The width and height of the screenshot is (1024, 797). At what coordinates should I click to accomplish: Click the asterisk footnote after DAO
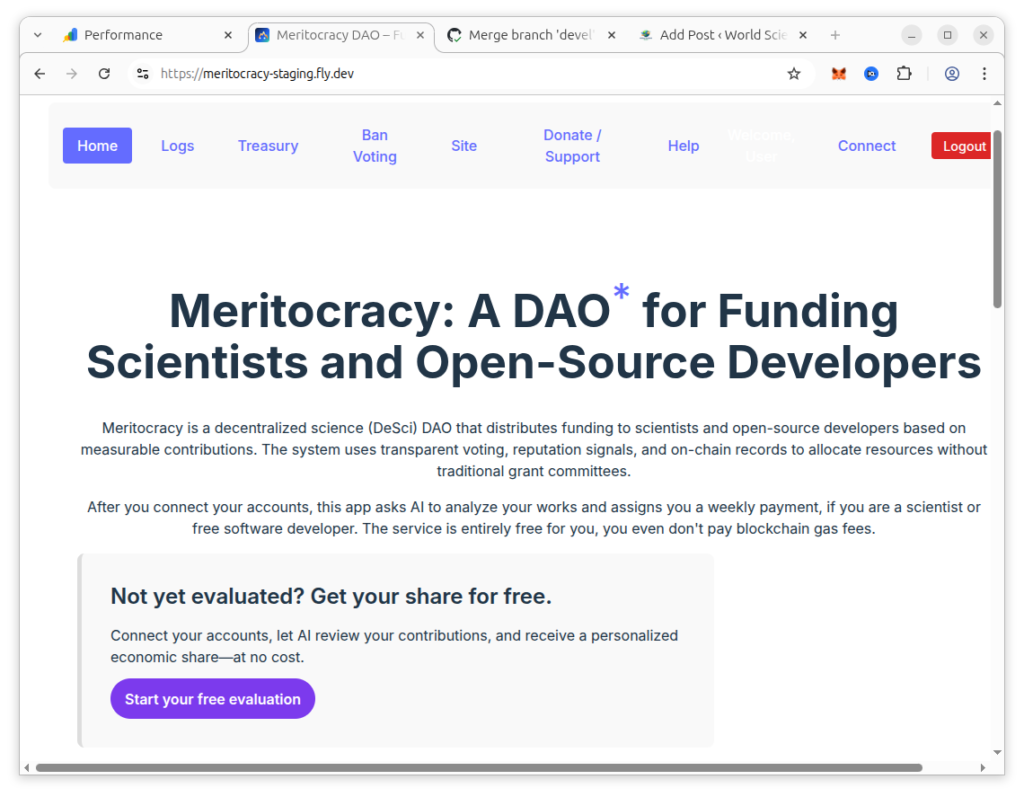(x=622, y=293)
